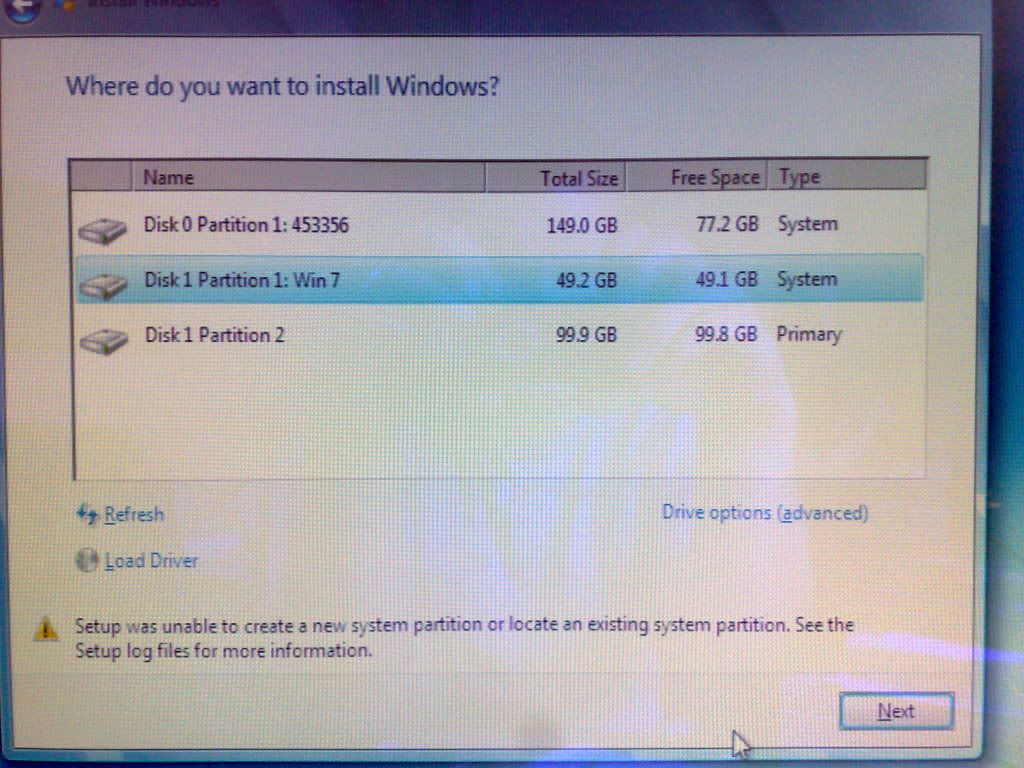Click the 49.2 GB total size value
Image resolution: width=1024 pixels, height=768 pixels.
[x=586, y=281]
